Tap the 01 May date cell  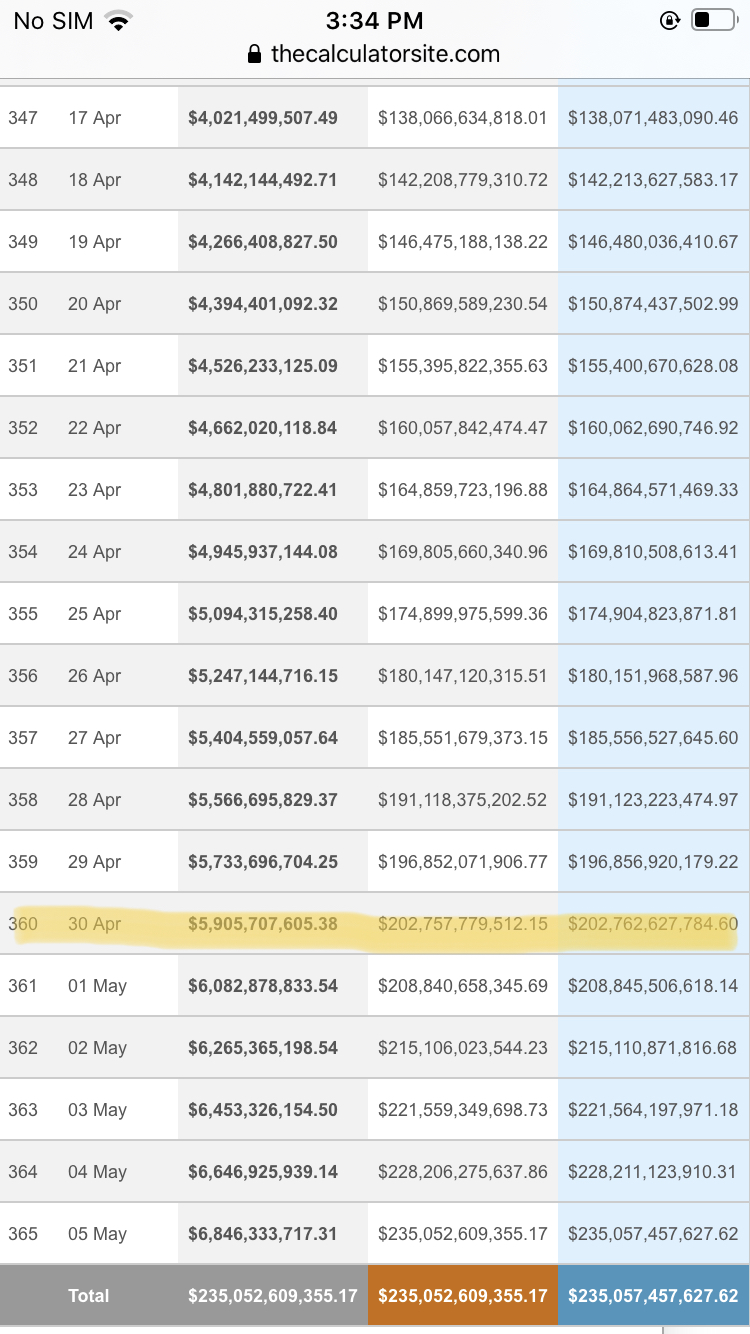tap(97, 986)
